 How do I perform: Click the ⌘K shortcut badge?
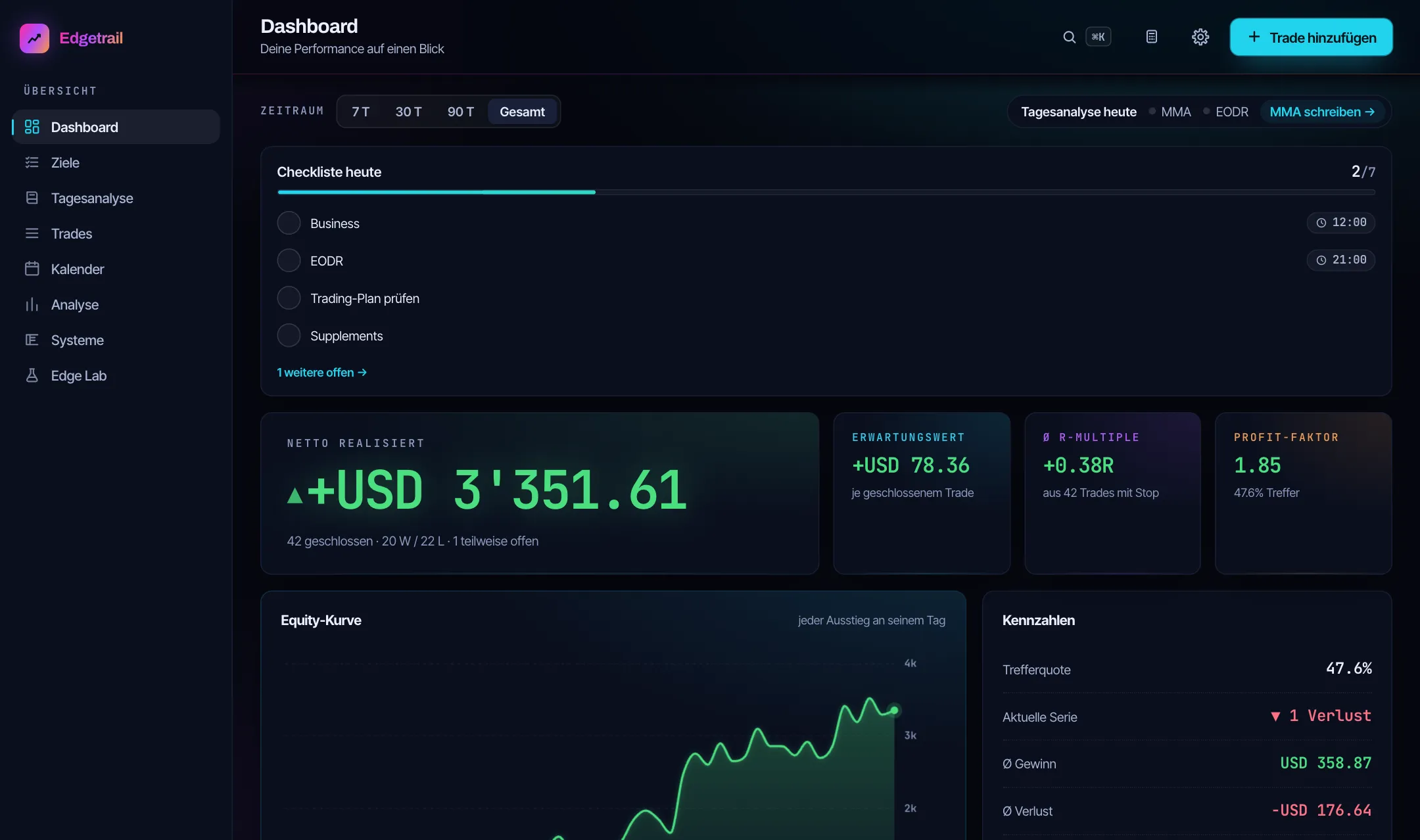click(1098, 37)
